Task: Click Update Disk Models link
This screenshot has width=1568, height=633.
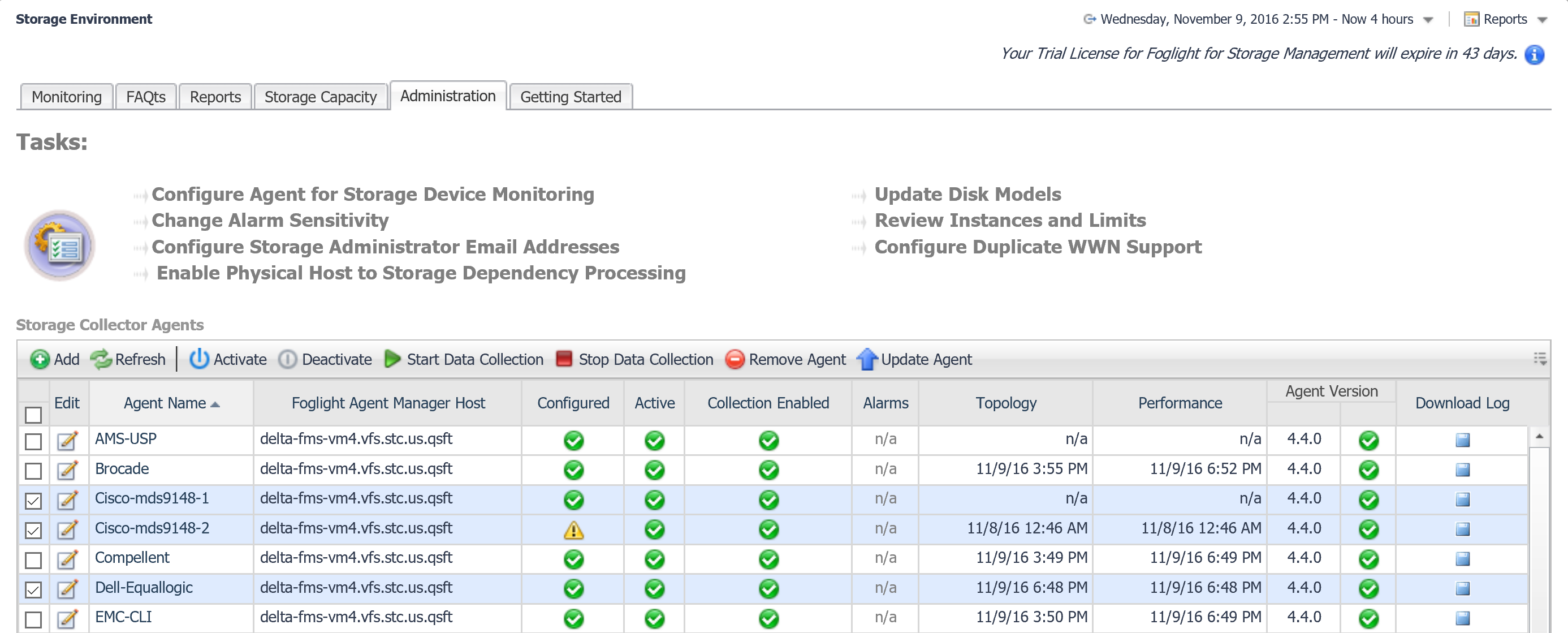Action: tap(967, 194)
